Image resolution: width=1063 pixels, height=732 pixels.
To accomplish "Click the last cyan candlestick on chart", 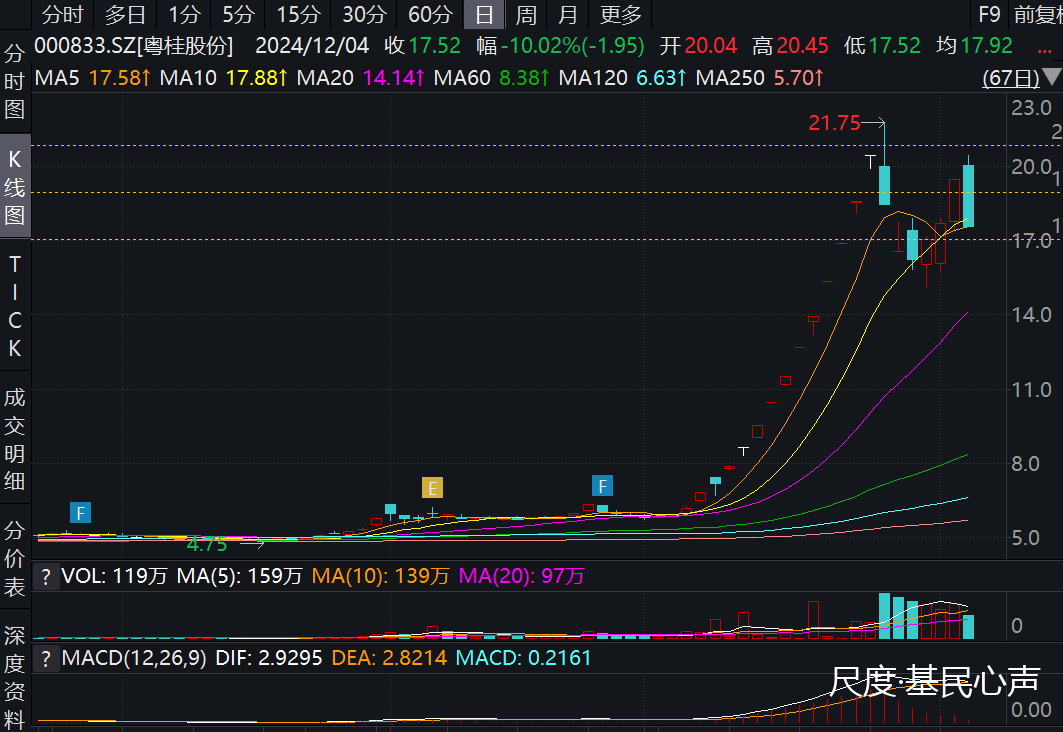I will tap(968, 195).
